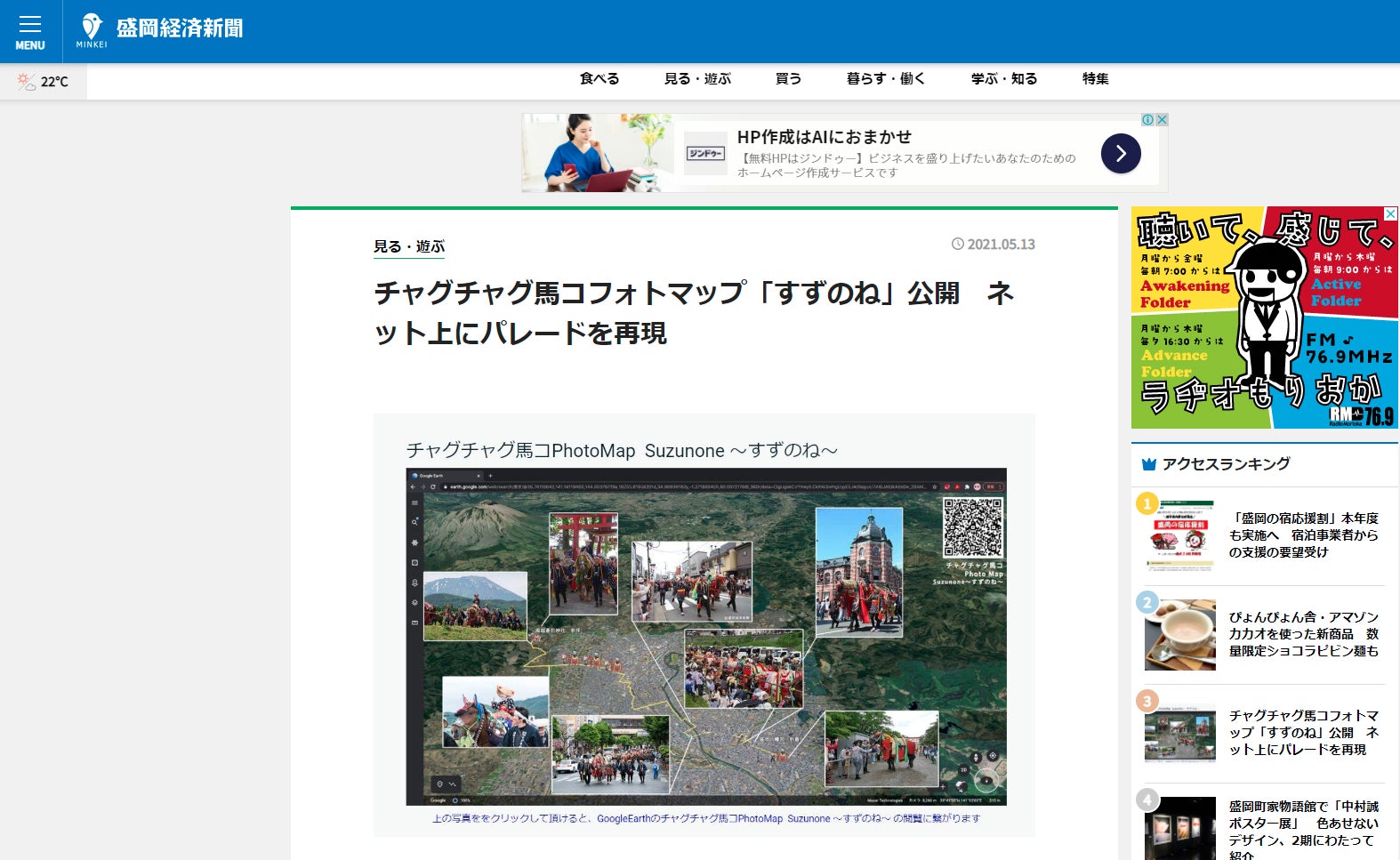The image size is (1400, 860).
Task: Click the ad info (i) icon
Action: click(1147, 120)
